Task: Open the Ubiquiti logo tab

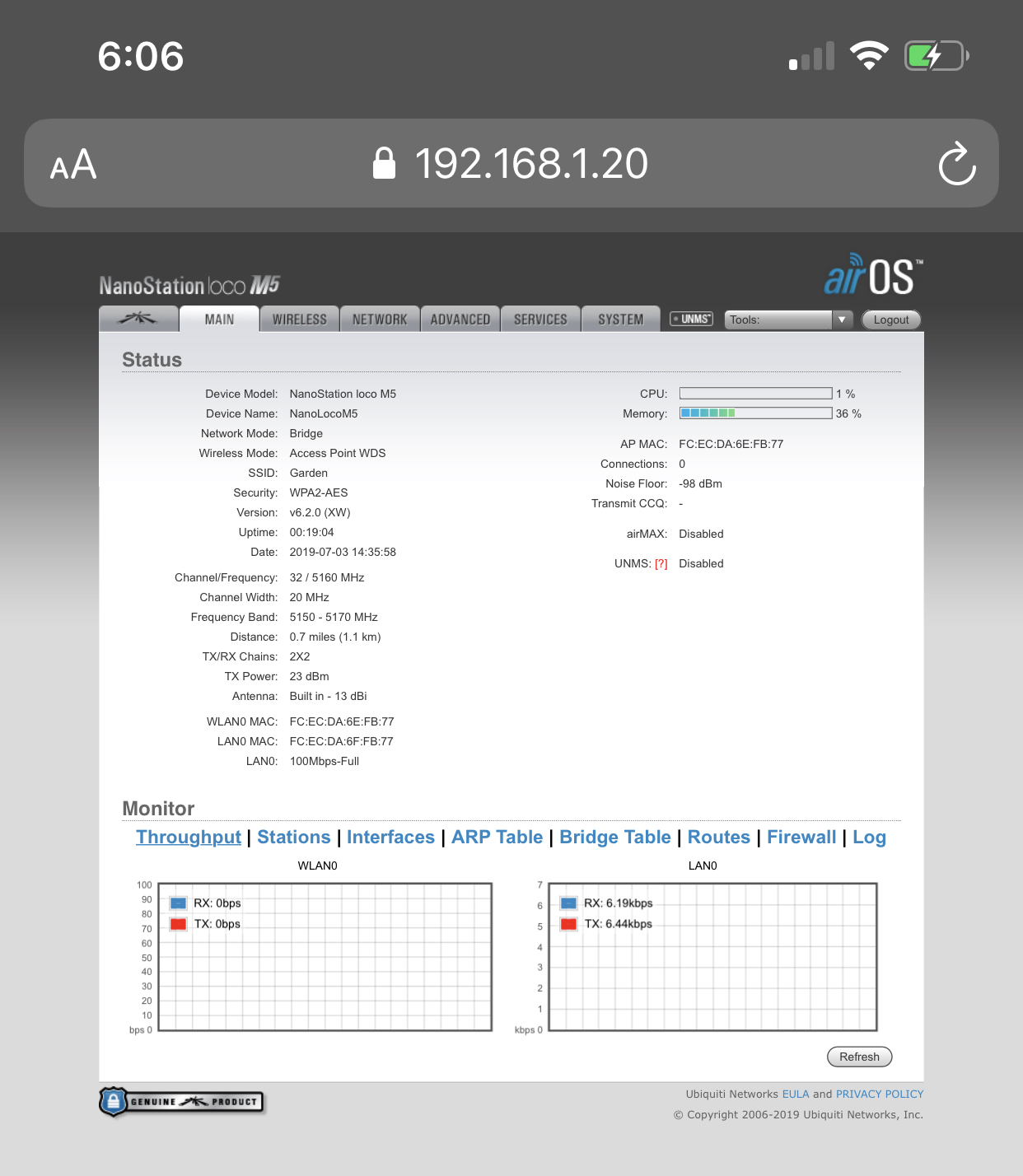Action: click(138, 319)
